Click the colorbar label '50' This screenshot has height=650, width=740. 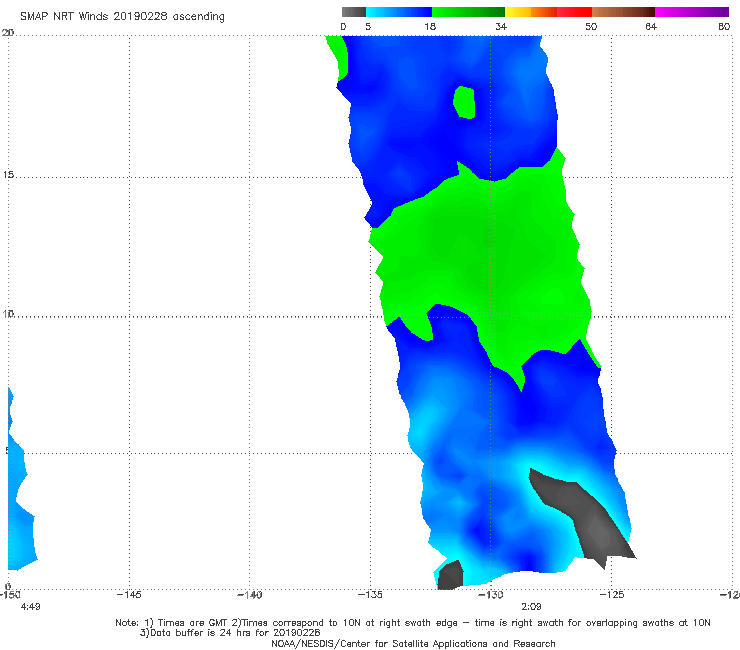591,26
